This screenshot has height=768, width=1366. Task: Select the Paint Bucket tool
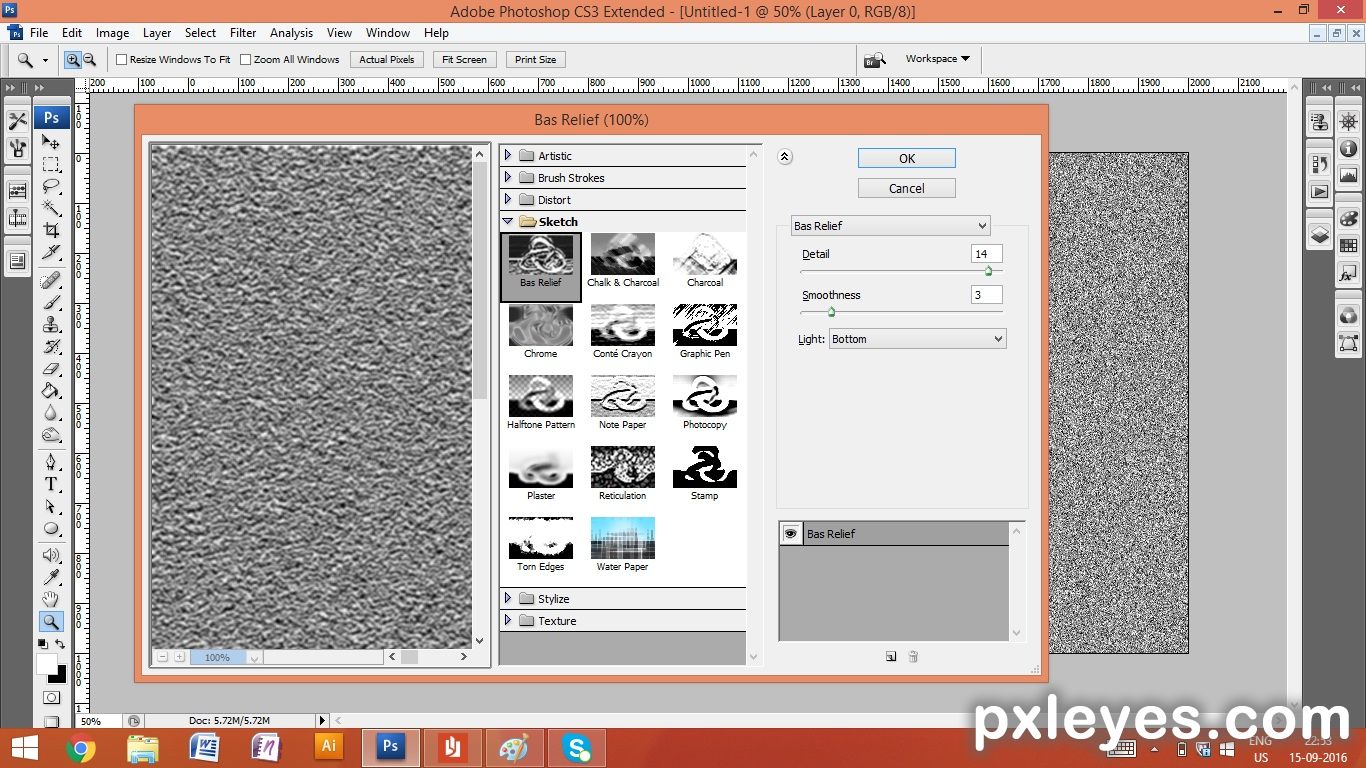click(x=51, y=390)
